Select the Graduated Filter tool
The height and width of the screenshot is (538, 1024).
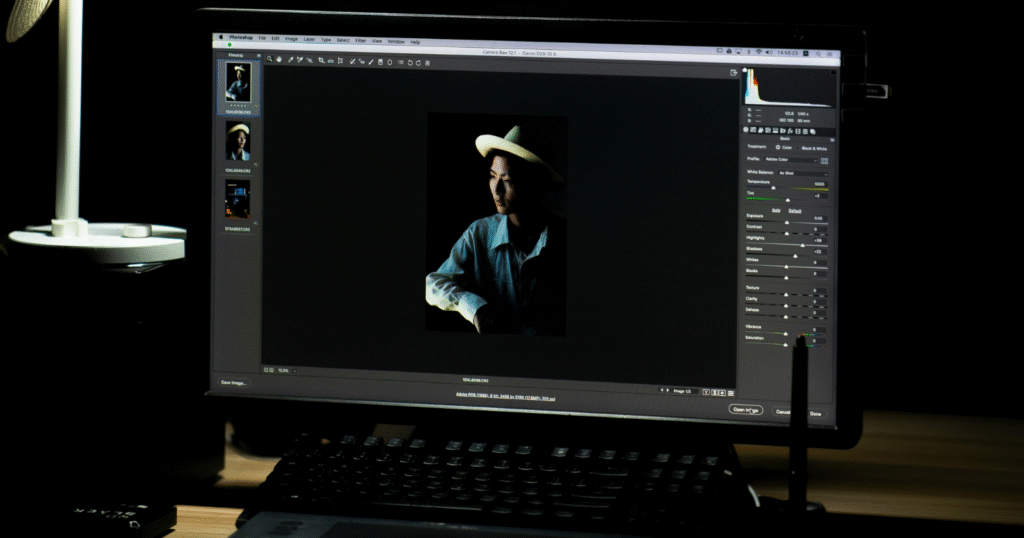(380, 62)
